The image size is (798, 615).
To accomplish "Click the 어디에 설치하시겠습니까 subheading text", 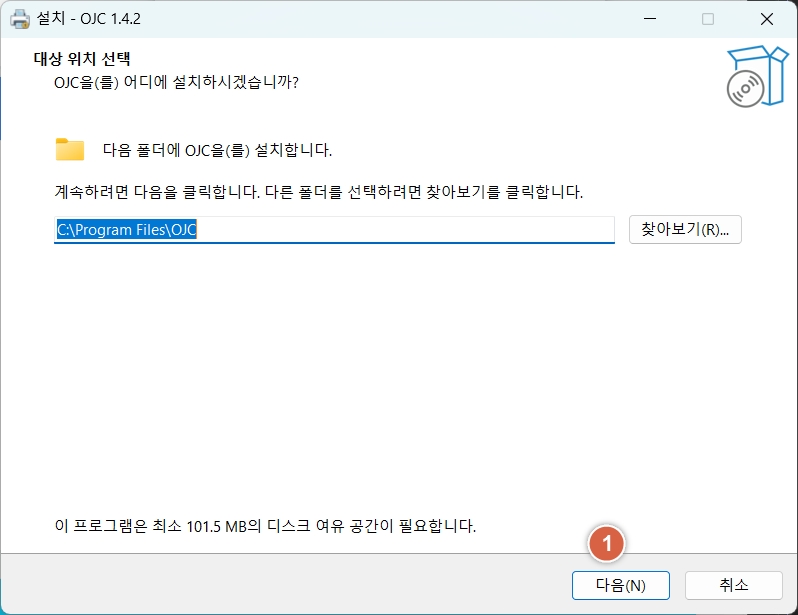I will tap(176, 82).
